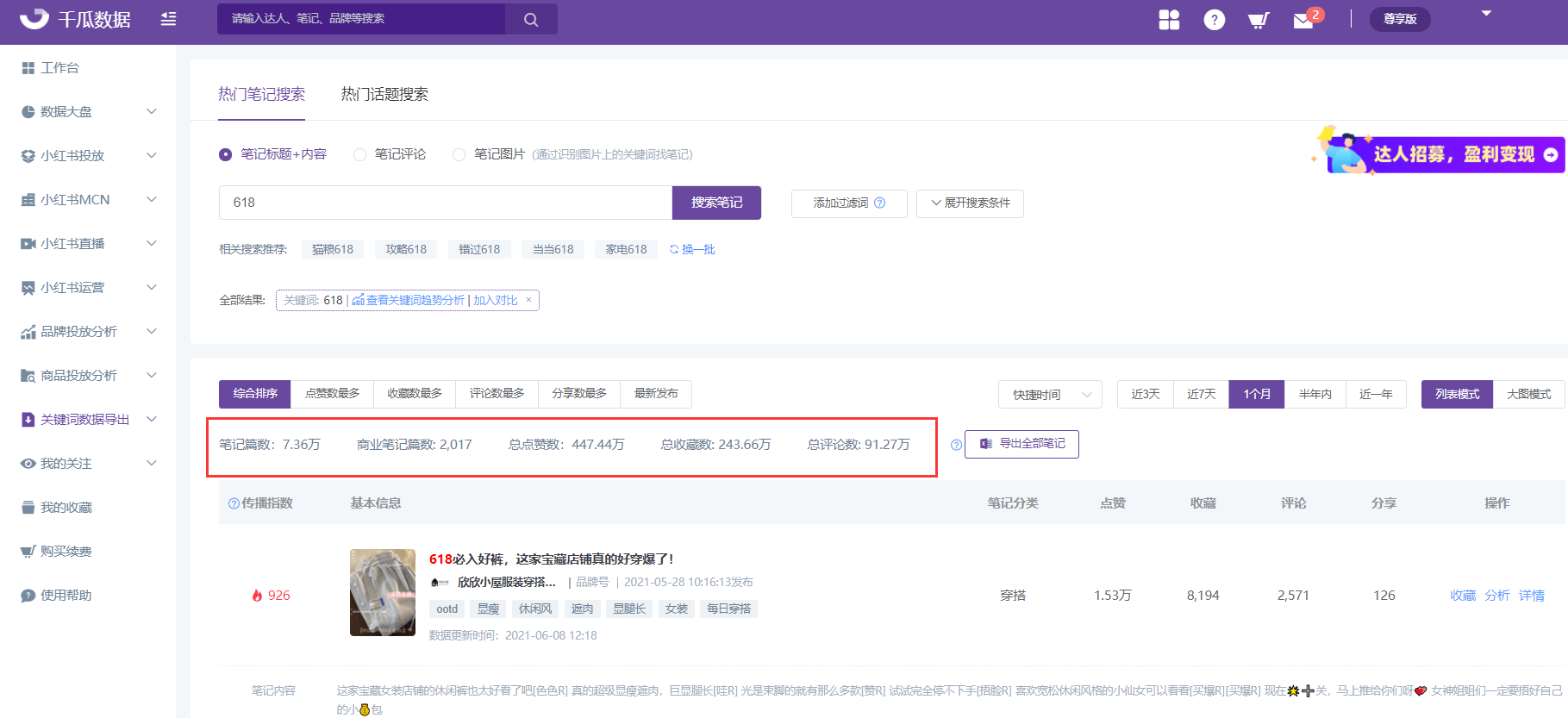Select the 近一年 time range
The image size is (1568, 718).
pyautogui.click(x=1376, y=394)
